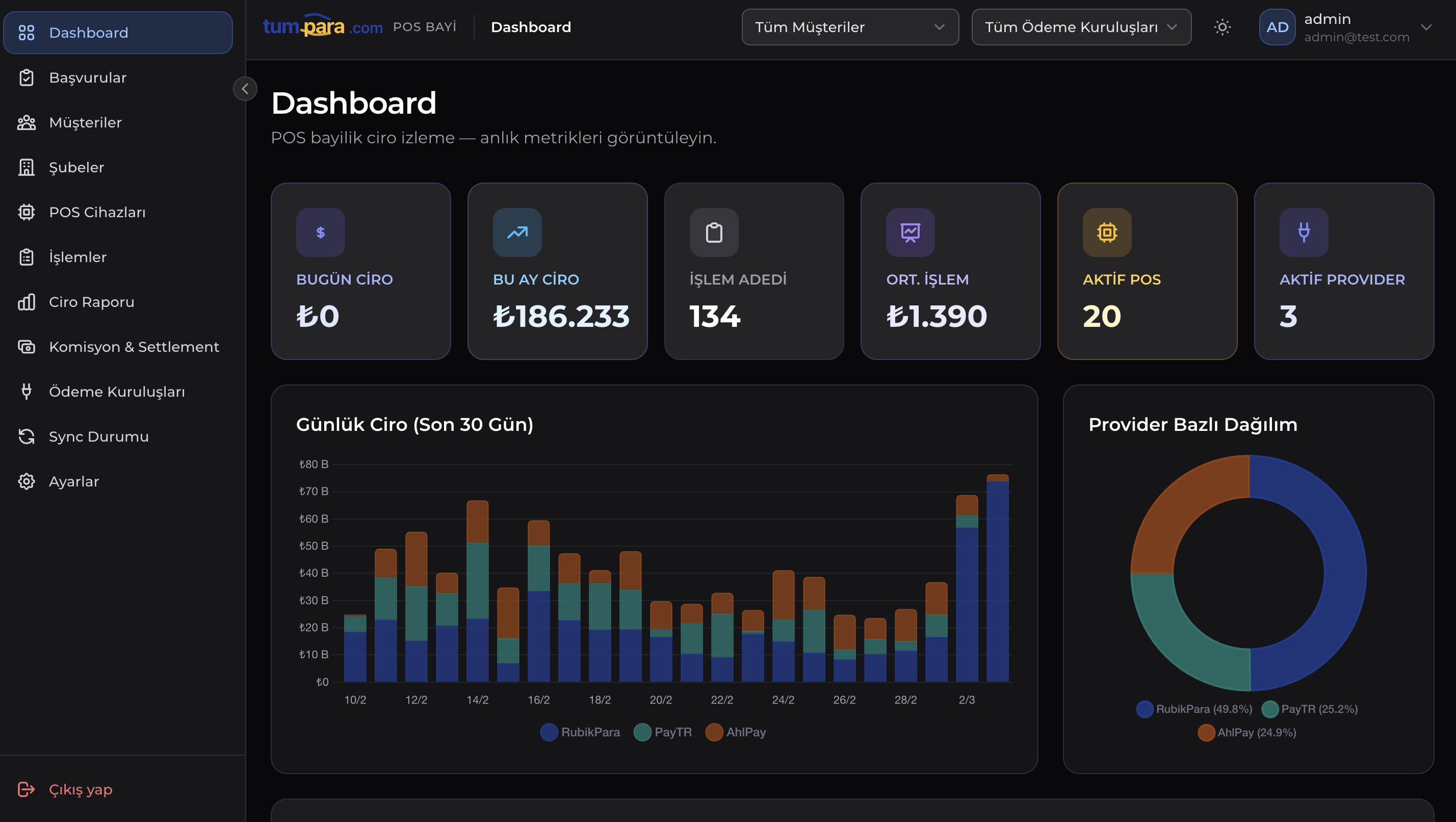Expand the admin account menu chevron
1456x822 pixels.
pos(1426,27)
